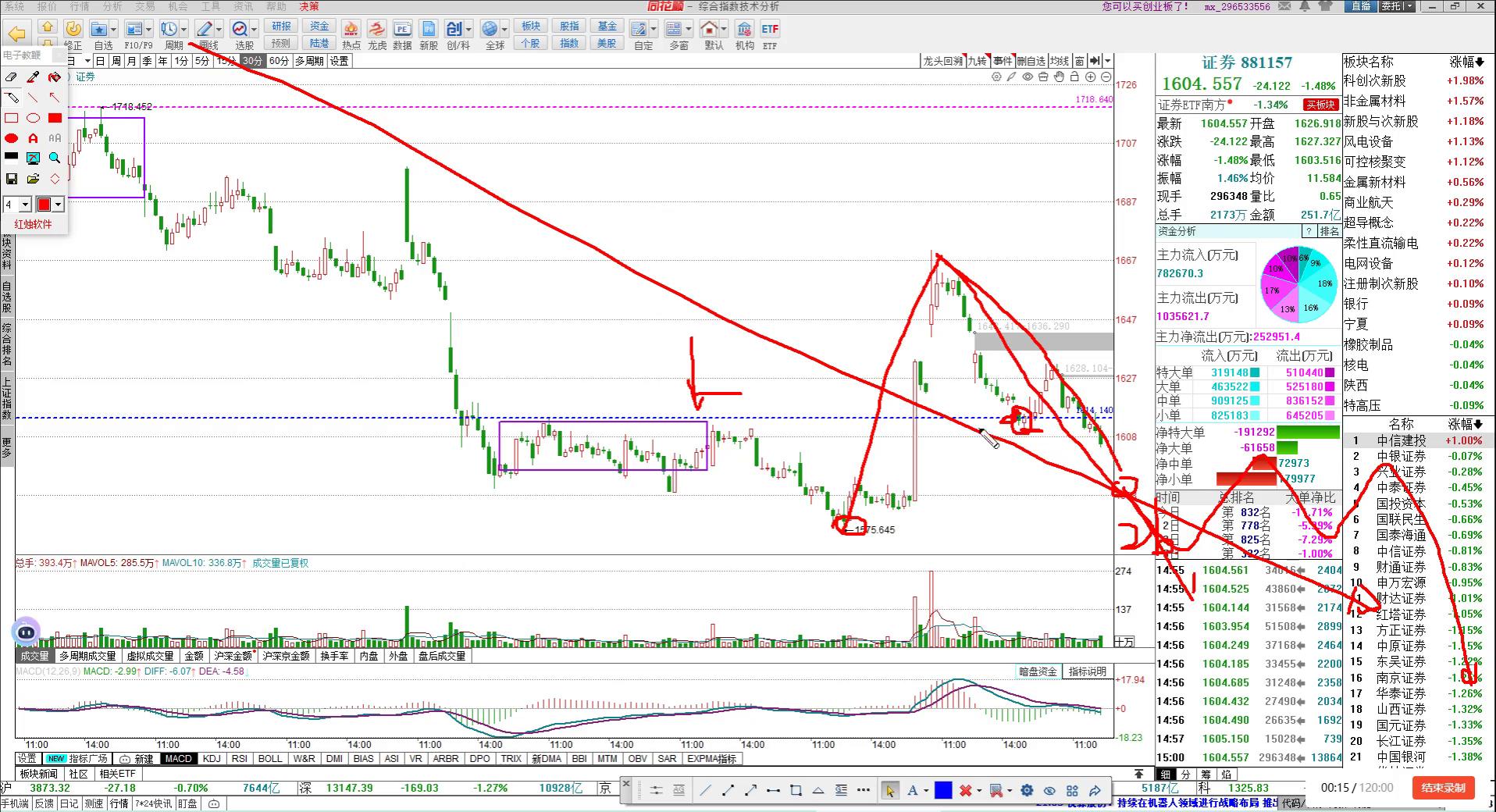This screenshot has width=1496, height=812.
Task: Click the chart zoom-in plus icon
Action: point(1090,77)
